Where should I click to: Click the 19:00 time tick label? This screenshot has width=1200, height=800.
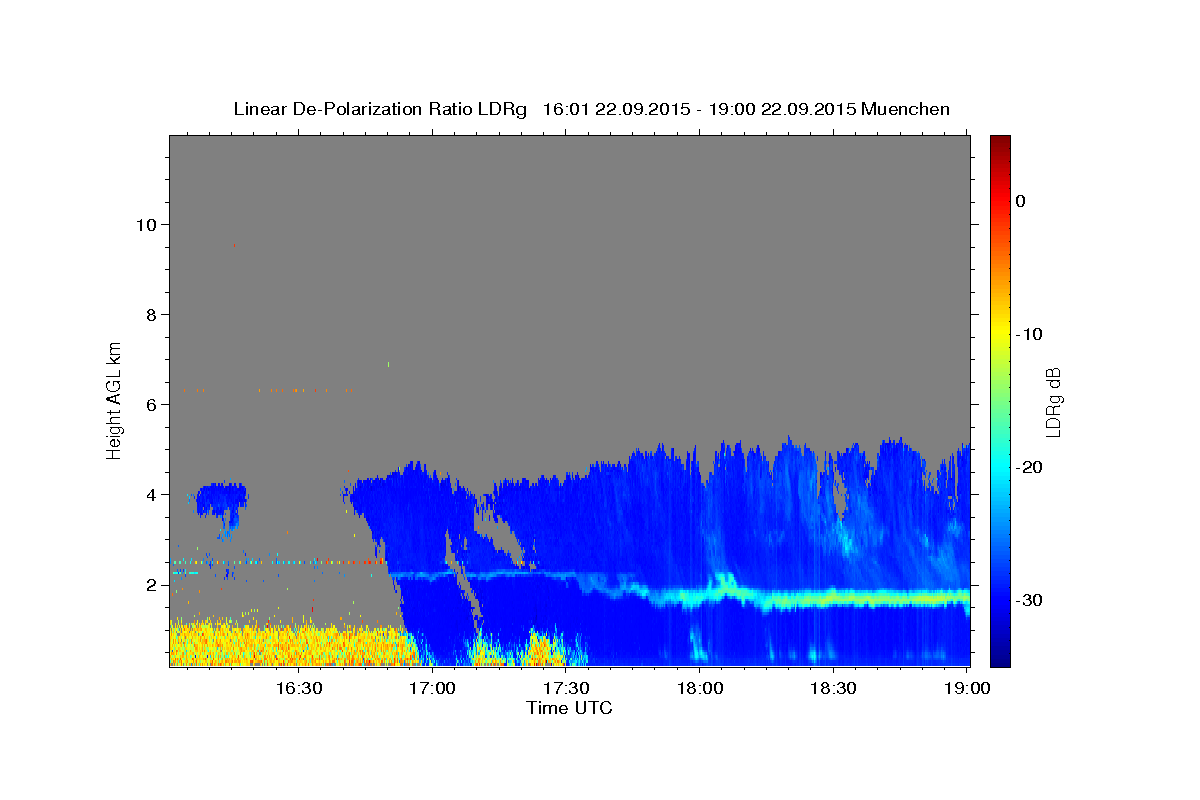(967, 688)
